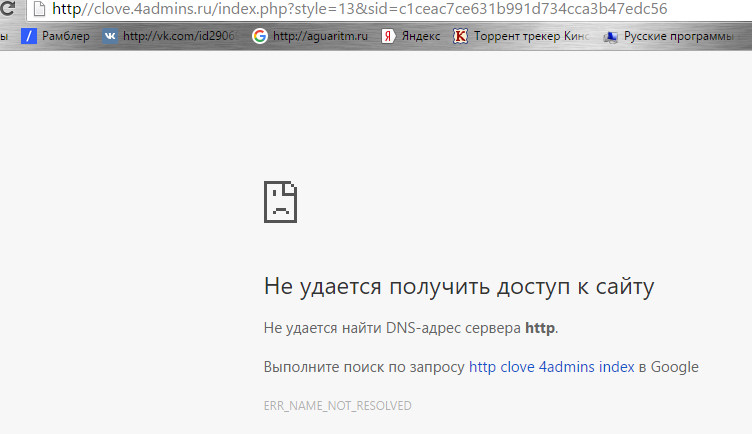Click the Торрент трекер bookmark icon

pos(460,37)
